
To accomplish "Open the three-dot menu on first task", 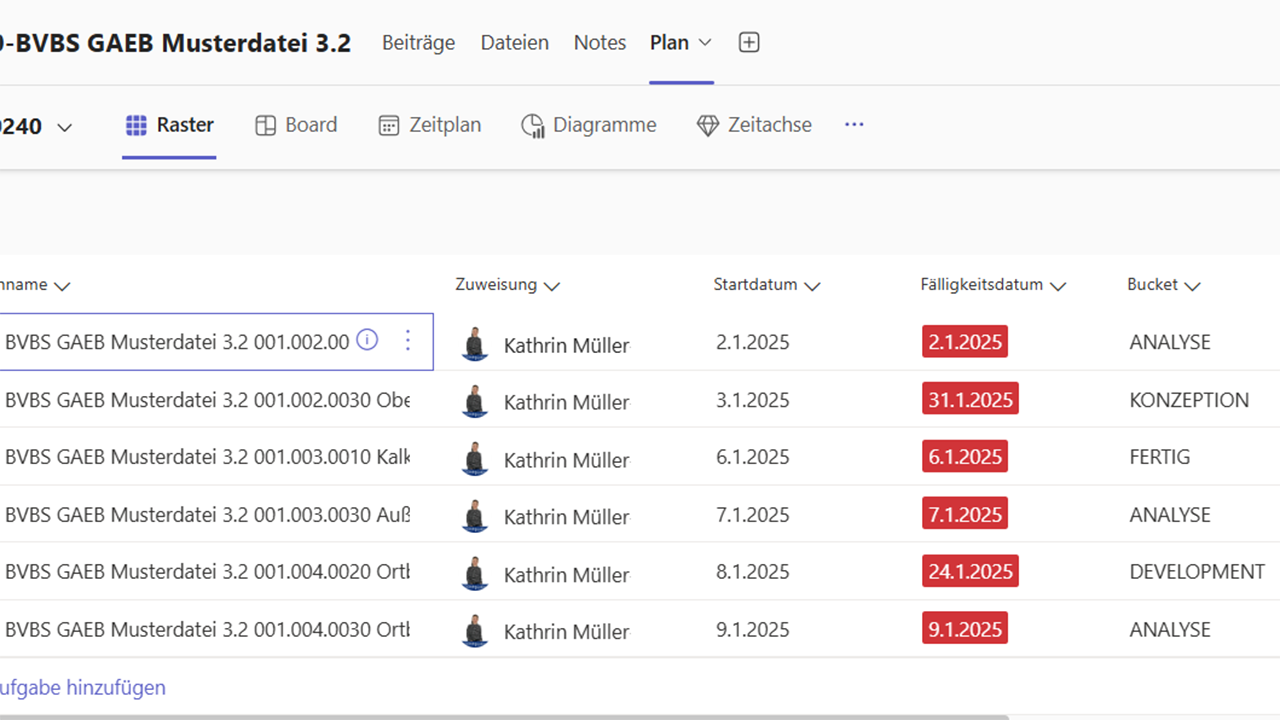I will click(x=407, y=341).
